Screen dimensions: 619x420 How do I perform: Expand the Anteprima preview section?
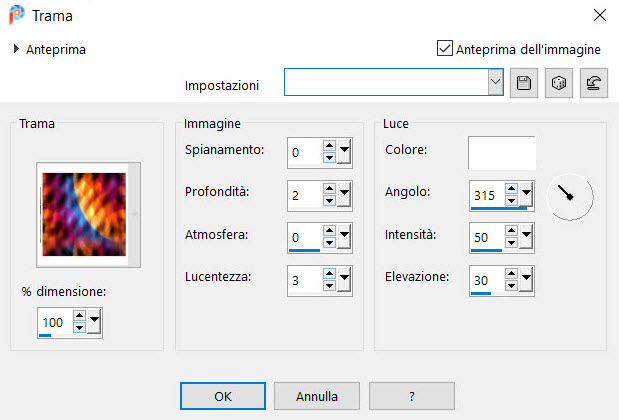(16, 49)
